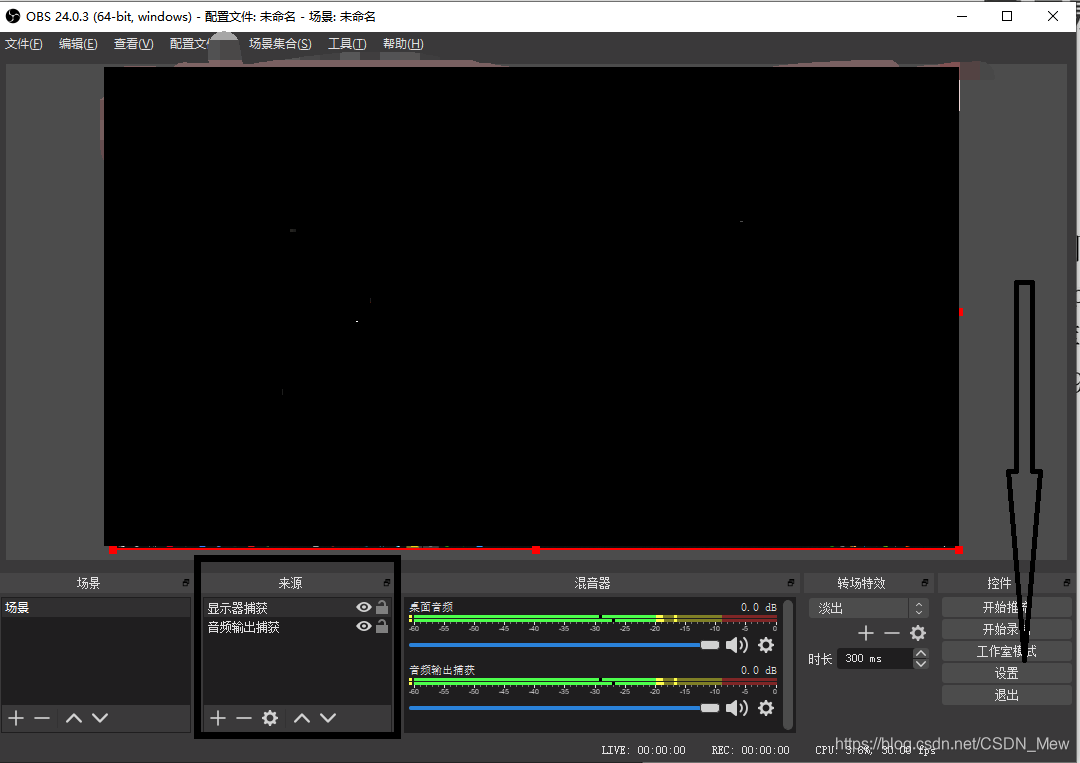Undock the 来源 panel via its float icon
1080x763 pixels.
coord(387,583)
